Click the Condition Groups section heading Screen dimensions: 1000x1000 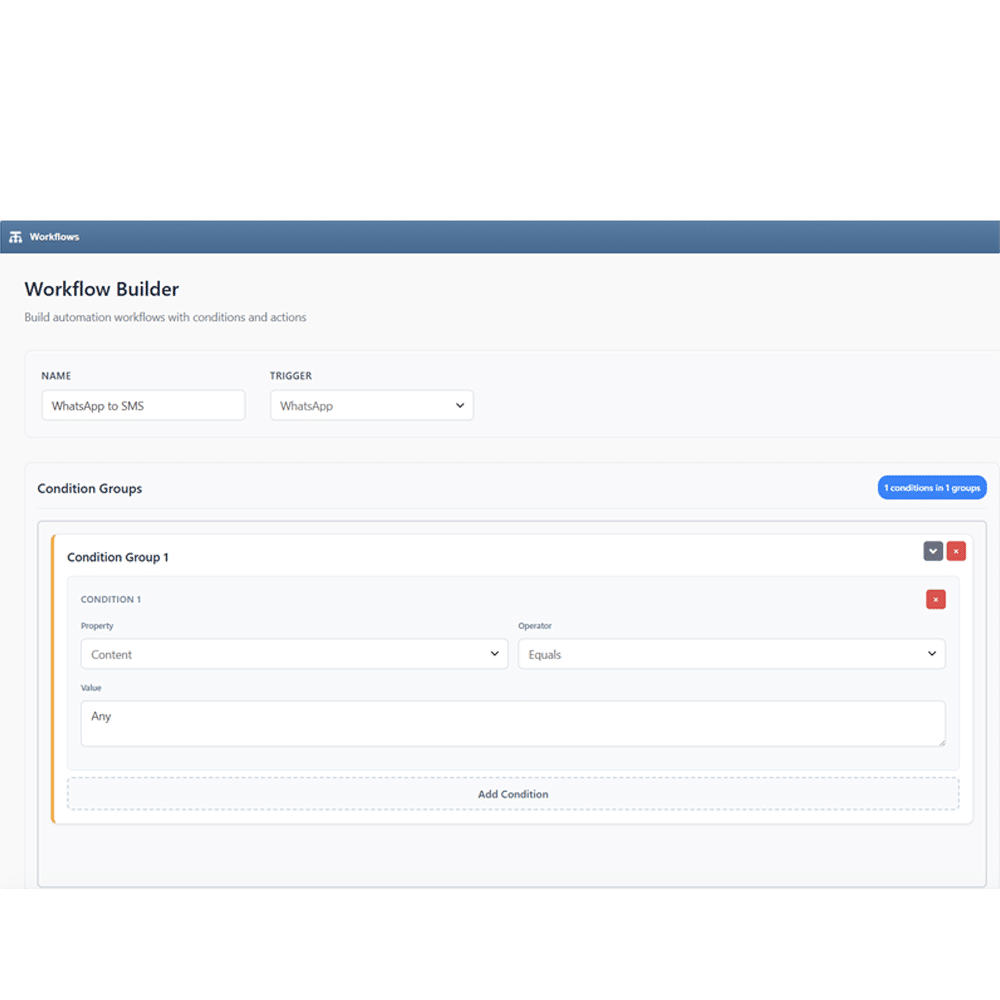pyautogui.click(x=90, y=489)
